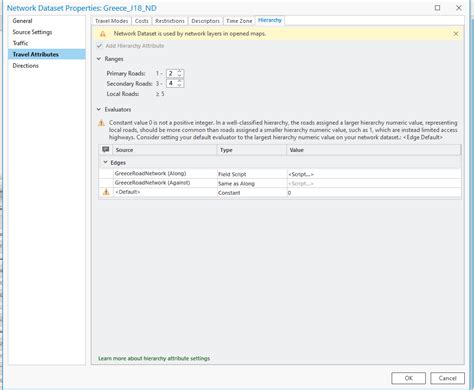Click the Cancel button
This screenshot has width=474, height=390.
(447, 378)
